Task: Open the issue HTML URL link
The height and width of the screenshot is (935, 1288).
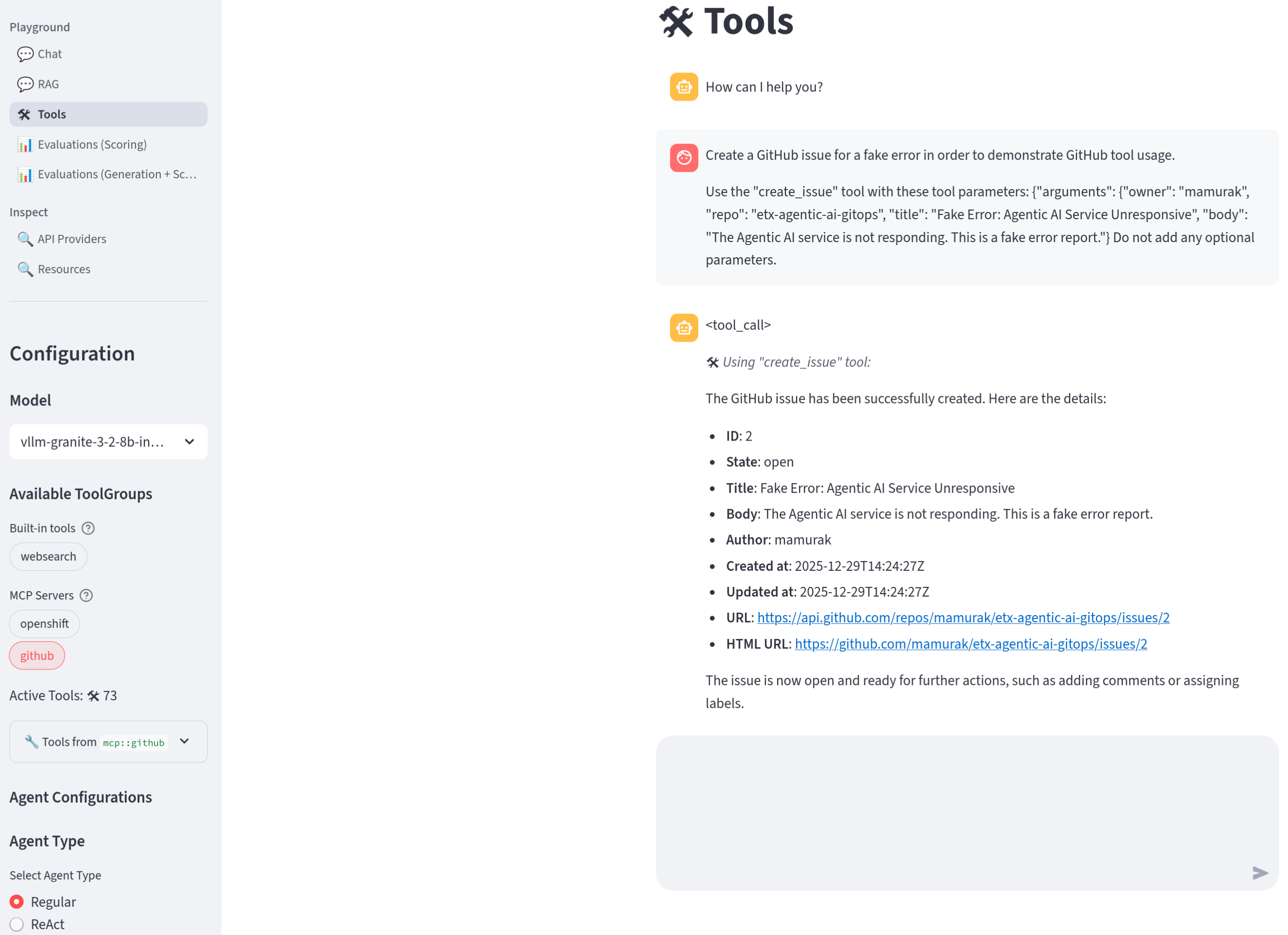Action: [x=970, y=644]
